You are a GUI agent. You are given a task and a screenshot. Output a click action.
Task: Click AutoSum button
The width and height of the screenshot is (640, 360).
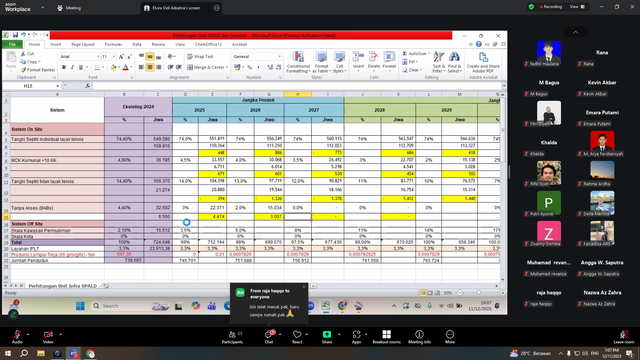(x=416, y=53)
